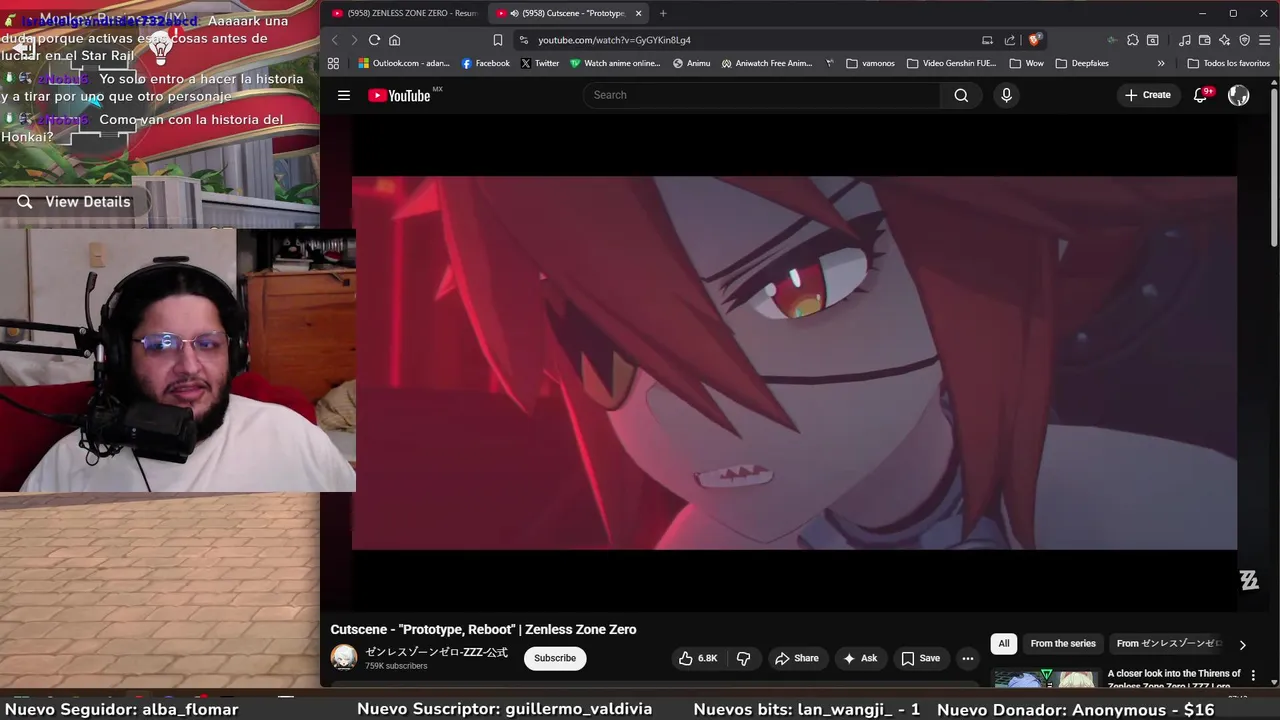Open the Deepfakes bookmarks folder
Viewport: 1280px width, 720px height.
(x=1082, y=63)
